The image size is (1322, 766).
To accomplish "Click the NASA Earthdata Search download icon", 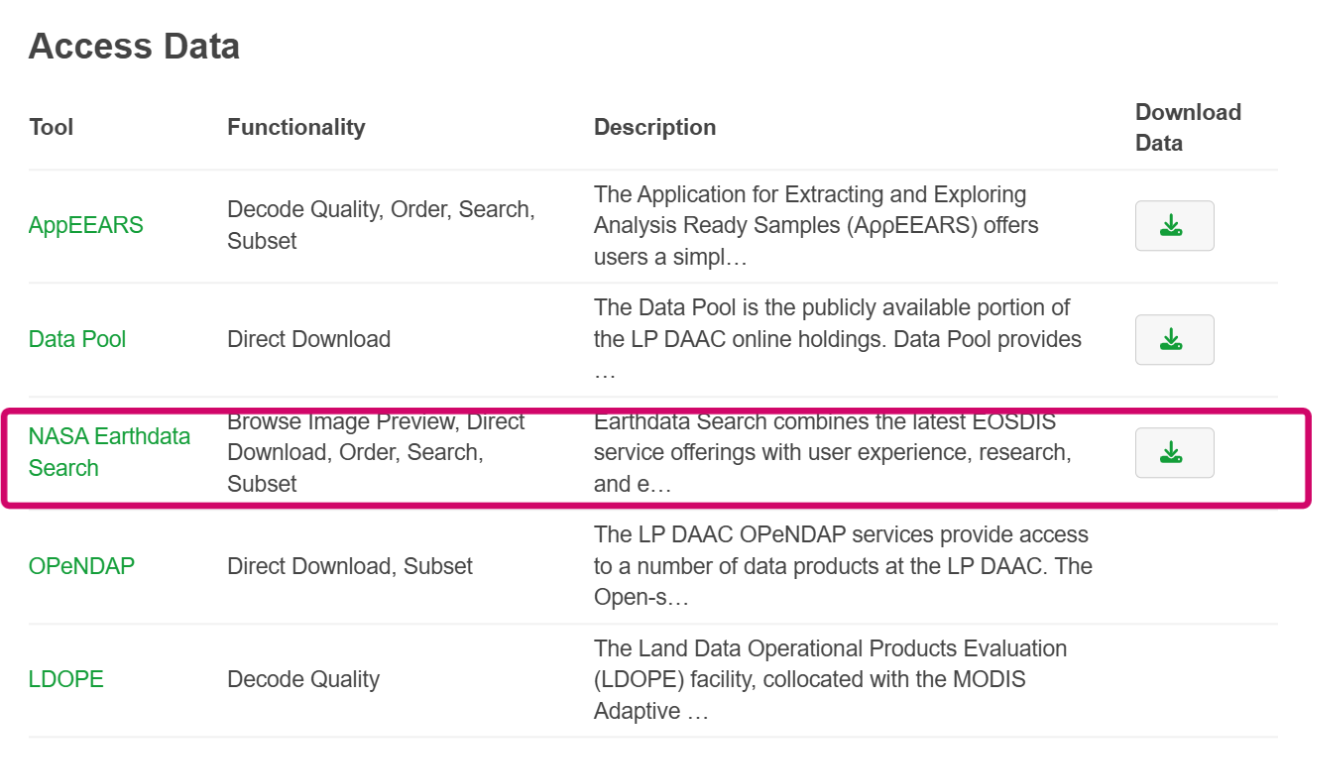I will click(1174, 452).
